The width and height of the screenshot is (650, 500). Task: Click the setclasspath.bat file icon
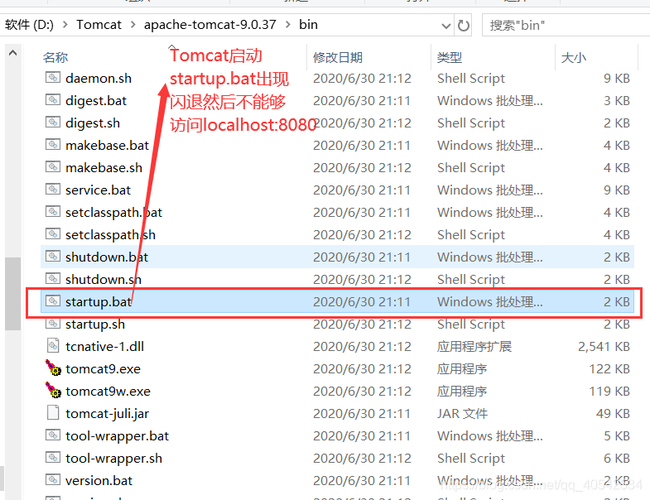pos(53,212)
